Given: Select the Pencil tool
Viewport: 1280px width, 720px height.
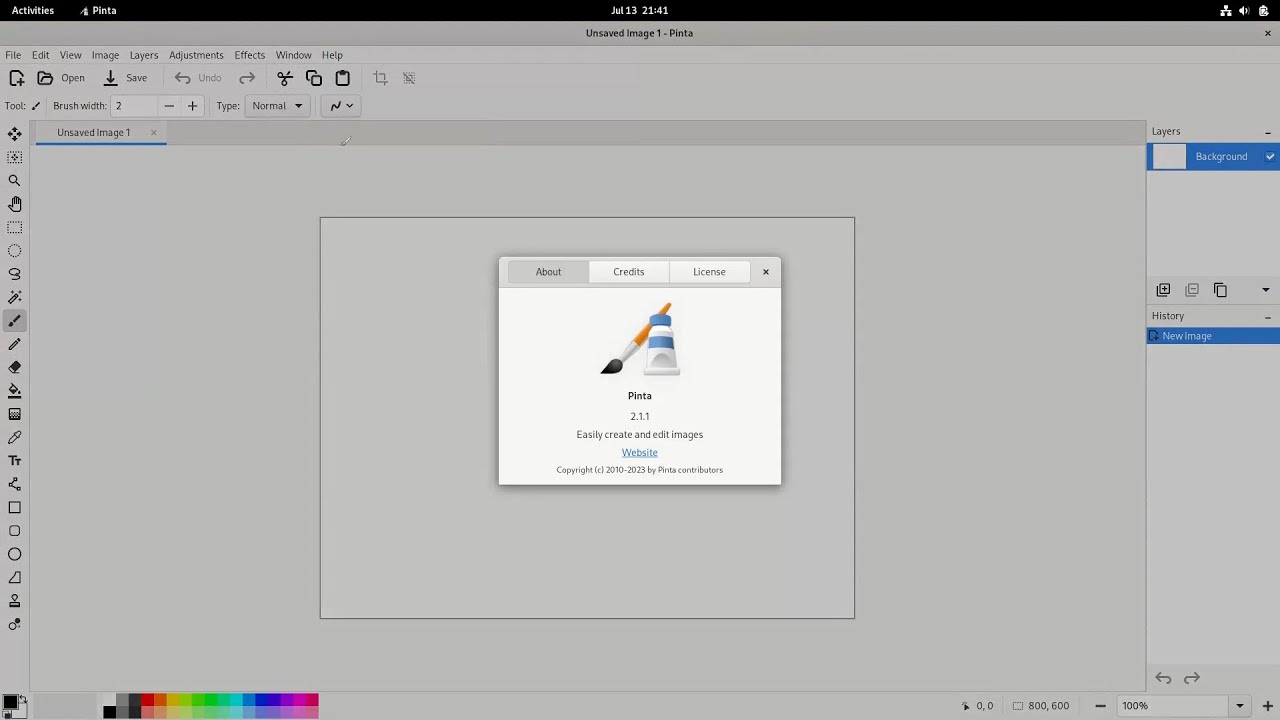Looking at the screenshot, I should point(15,344).
